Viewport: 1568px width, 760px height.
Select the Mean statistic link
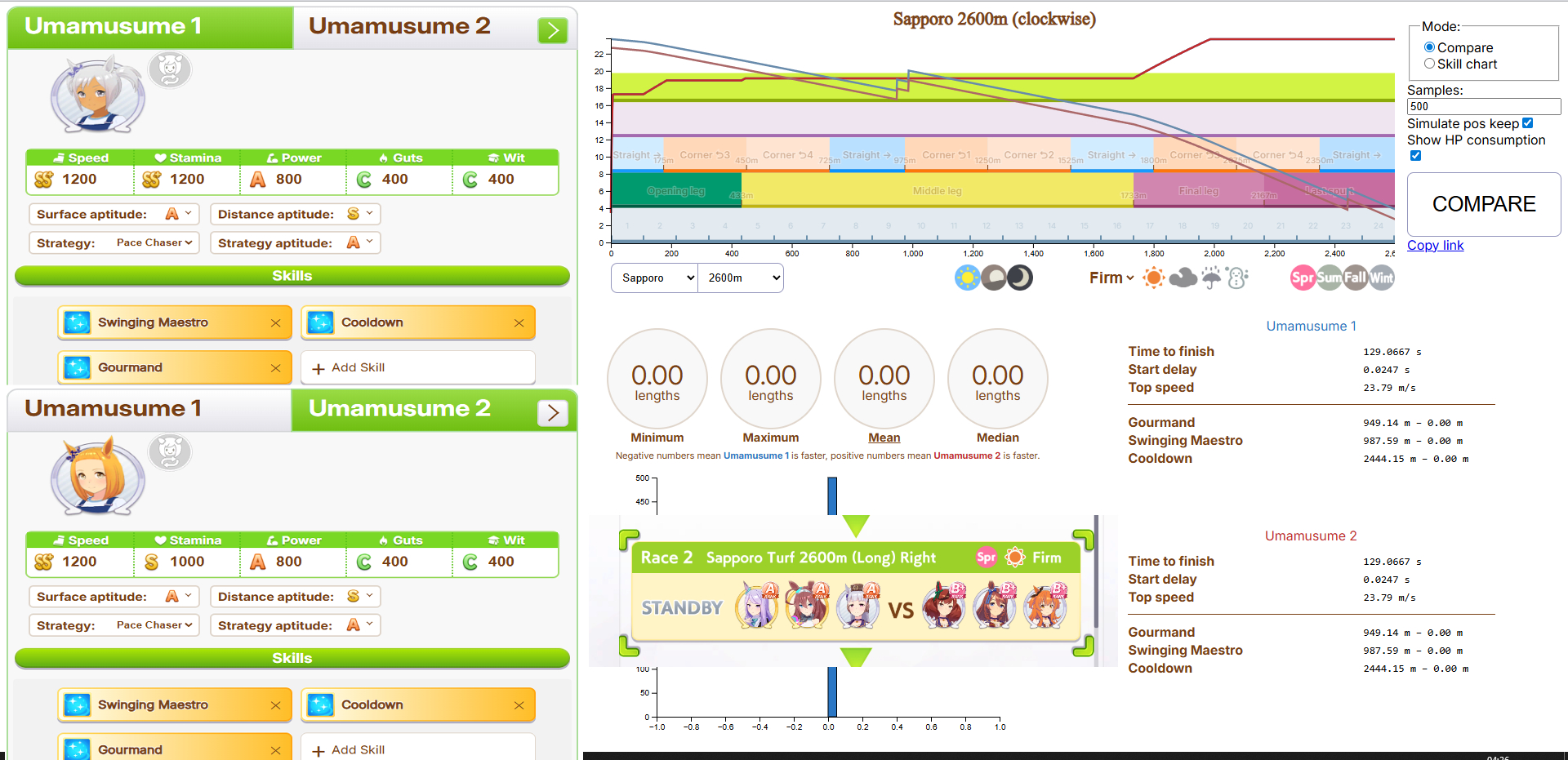pyautogui.click(x=884, y=438)
